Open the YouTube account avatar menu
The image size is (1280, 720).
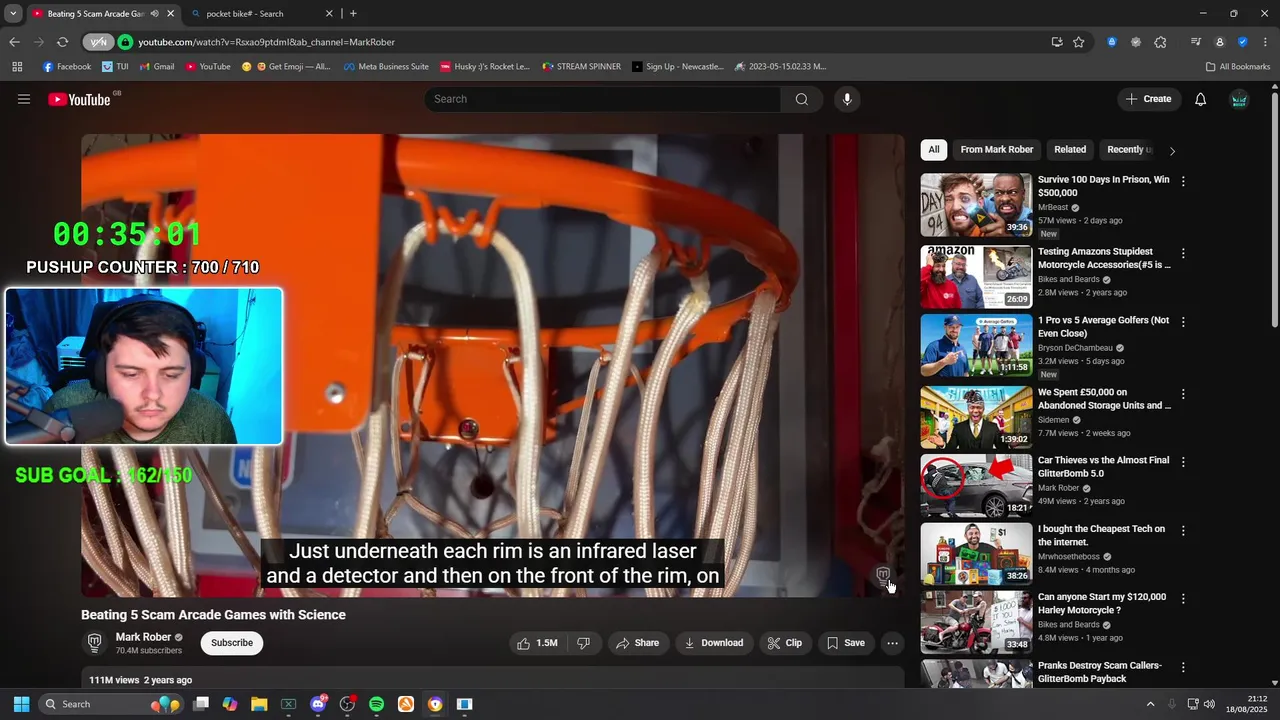click(x=1239, y=99)
